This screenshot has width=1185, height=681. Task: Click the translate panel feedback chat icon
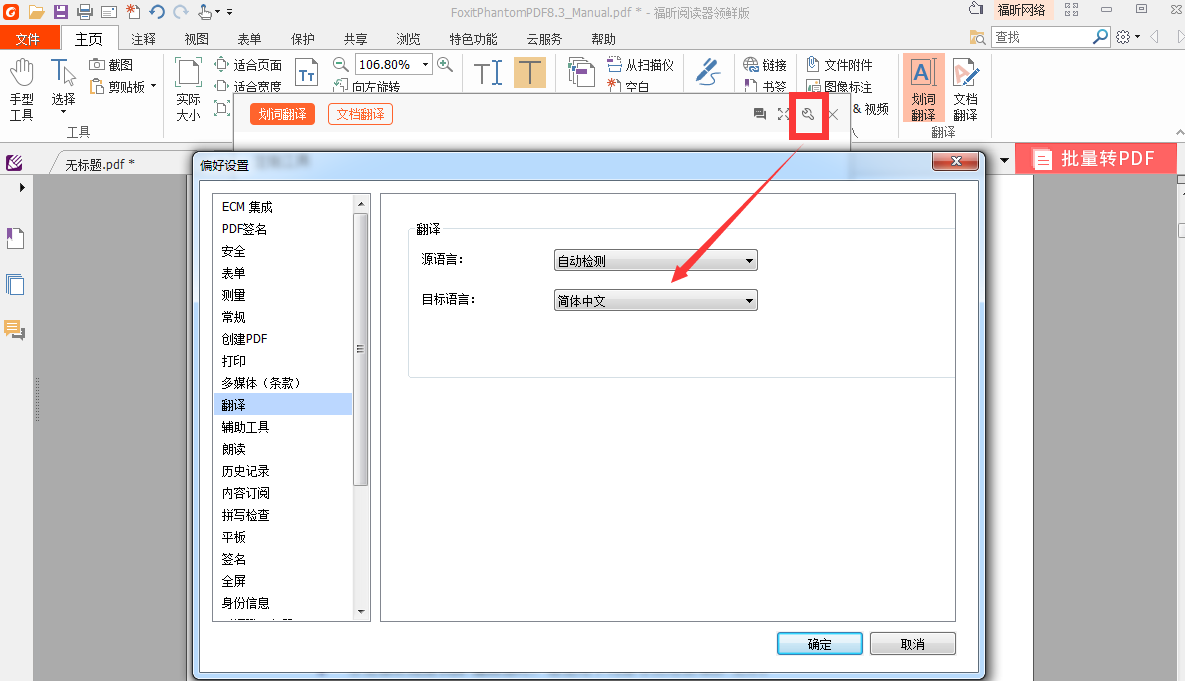coord(760,114)
